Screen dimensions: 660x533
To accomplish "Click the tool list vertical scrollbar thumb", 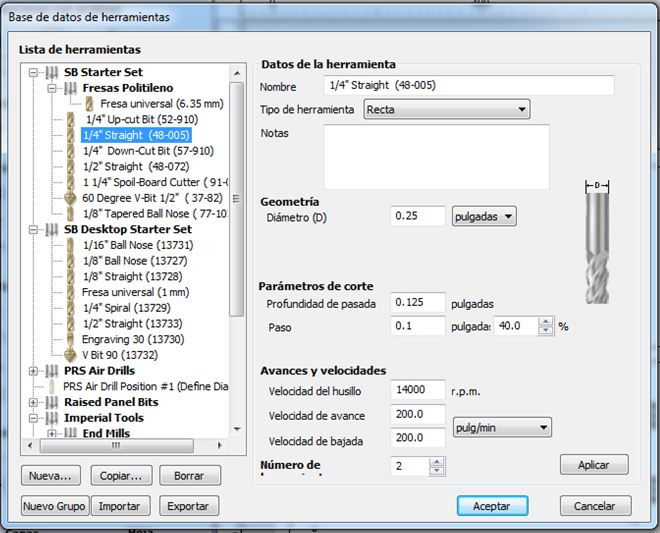I will tap(237, 199).
